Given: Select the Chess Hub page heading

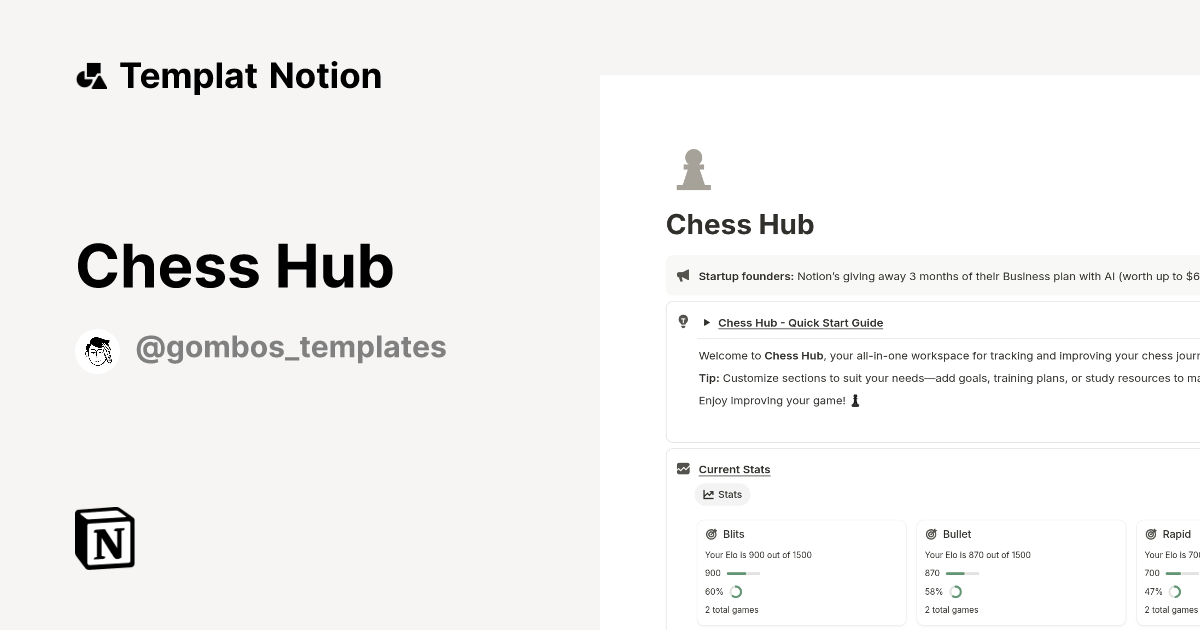Looking at the screenshot, I should tap(740, 224).
